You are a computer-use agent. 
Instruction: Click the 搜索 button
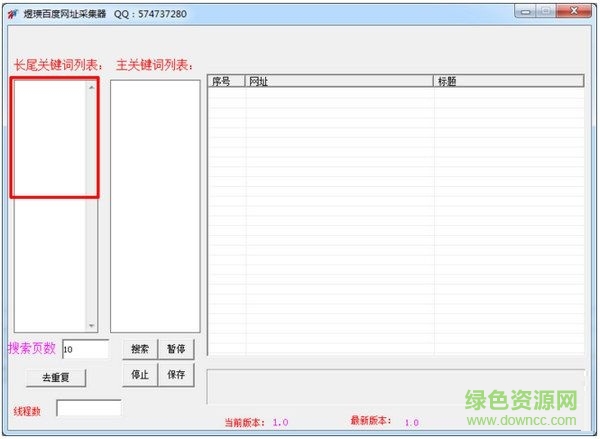[140, 349]
